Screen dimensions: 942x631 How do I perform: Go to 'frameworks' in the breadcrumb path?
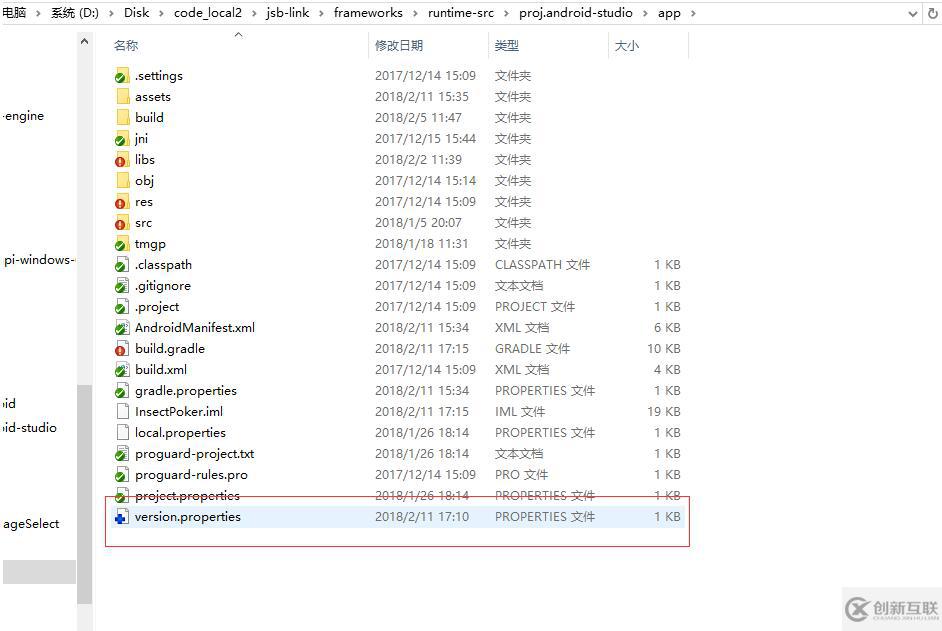coord(368,13)
